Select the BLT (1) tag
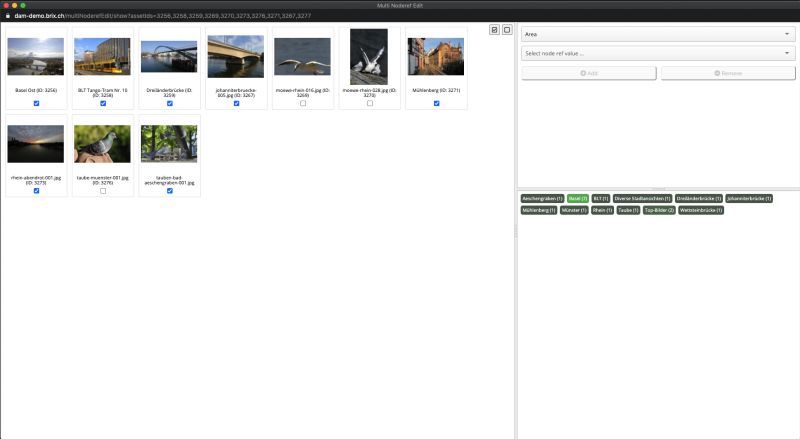 (x=601, y=198)
